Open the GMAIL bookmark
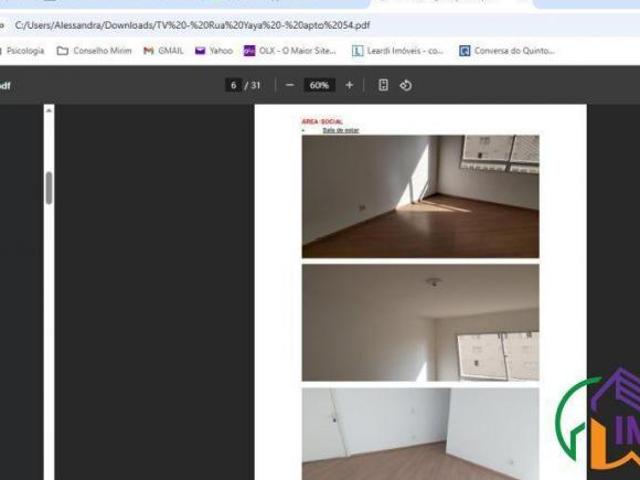 164,51
